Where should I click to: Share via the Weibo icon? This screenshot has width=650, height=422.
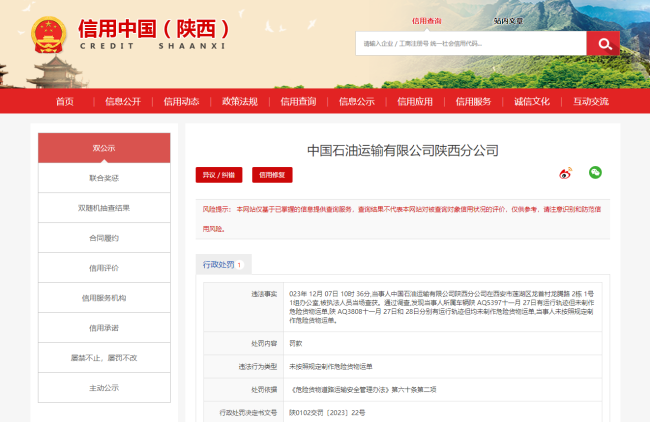tap(565, 173)
